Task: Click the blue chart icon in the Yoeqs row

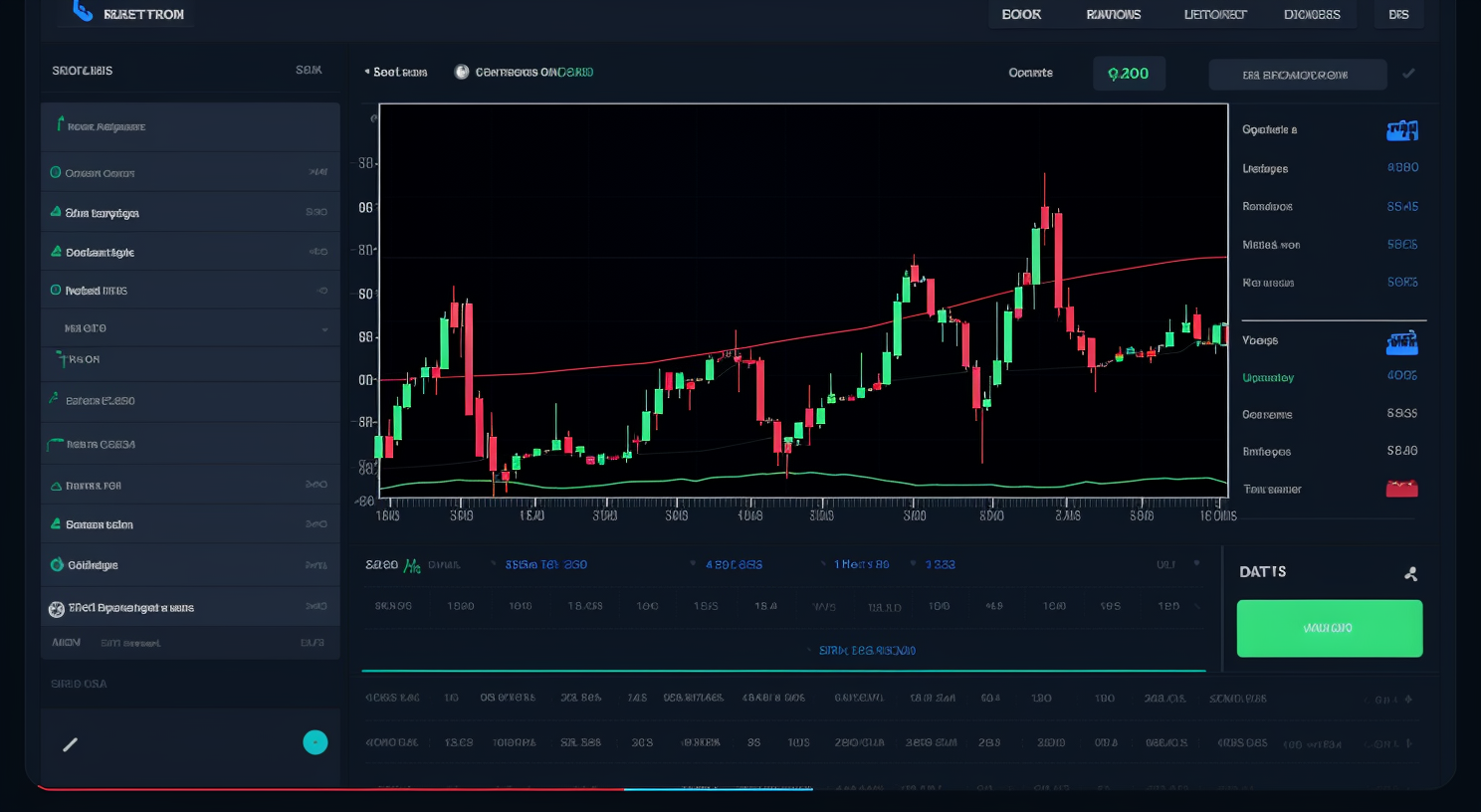Action: pyautogui.click(x=1402, y=343)
